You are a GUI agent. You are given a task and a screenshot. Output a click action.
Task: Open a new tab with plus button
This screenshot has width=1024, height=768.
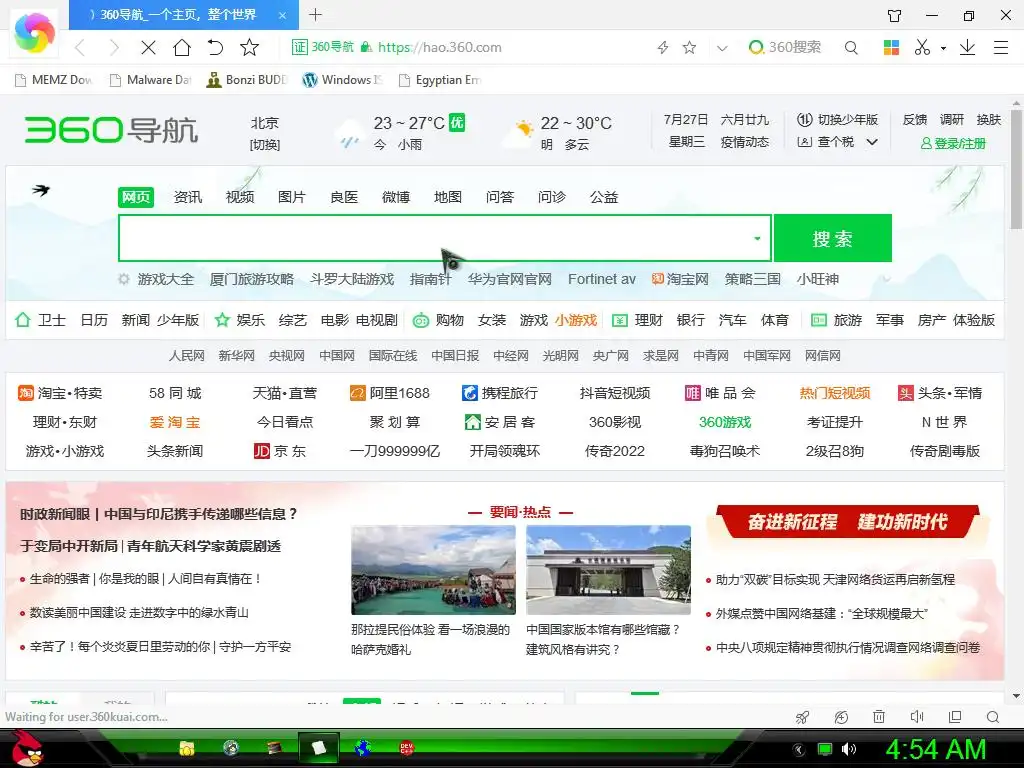click(315, 14)
